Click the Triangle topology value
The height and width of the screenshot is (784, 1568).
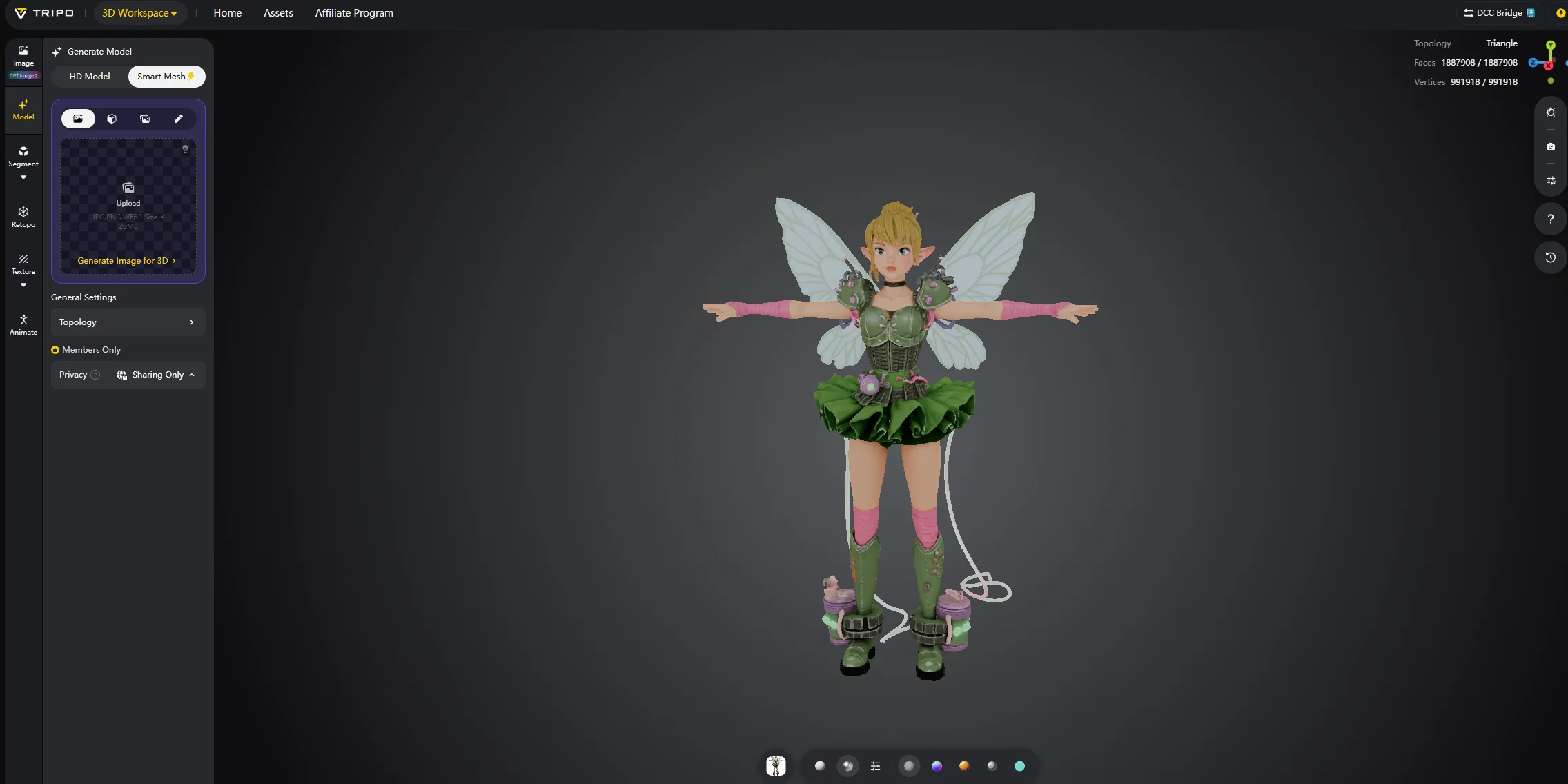pos(1502,43)
